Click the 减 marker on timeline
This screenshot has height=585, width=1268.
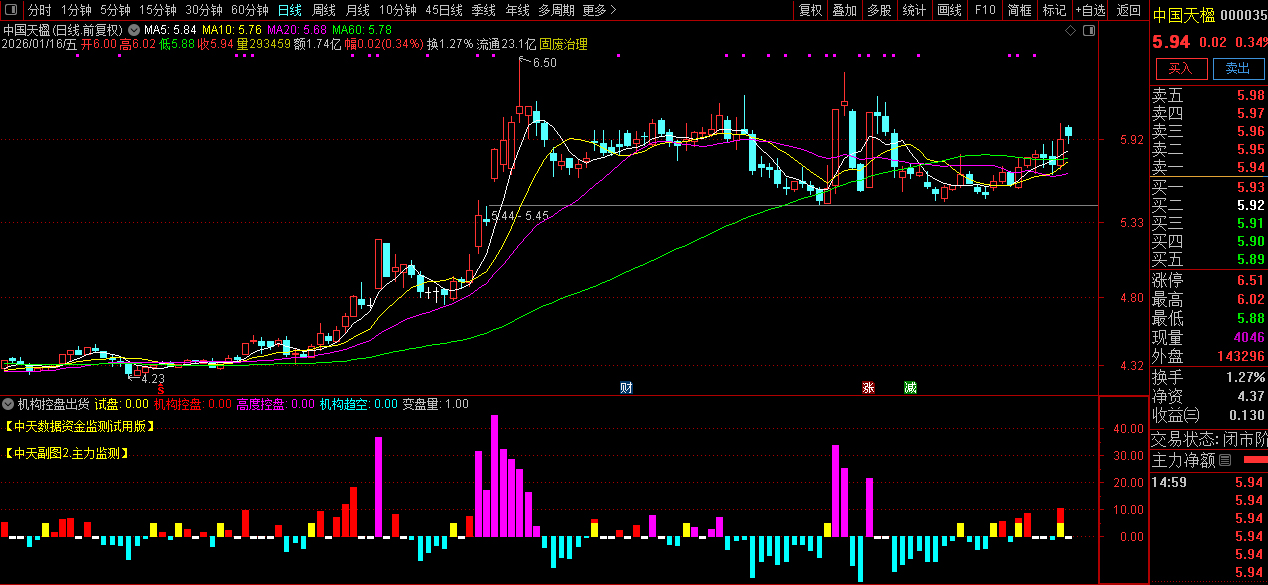tap(910, 387)
